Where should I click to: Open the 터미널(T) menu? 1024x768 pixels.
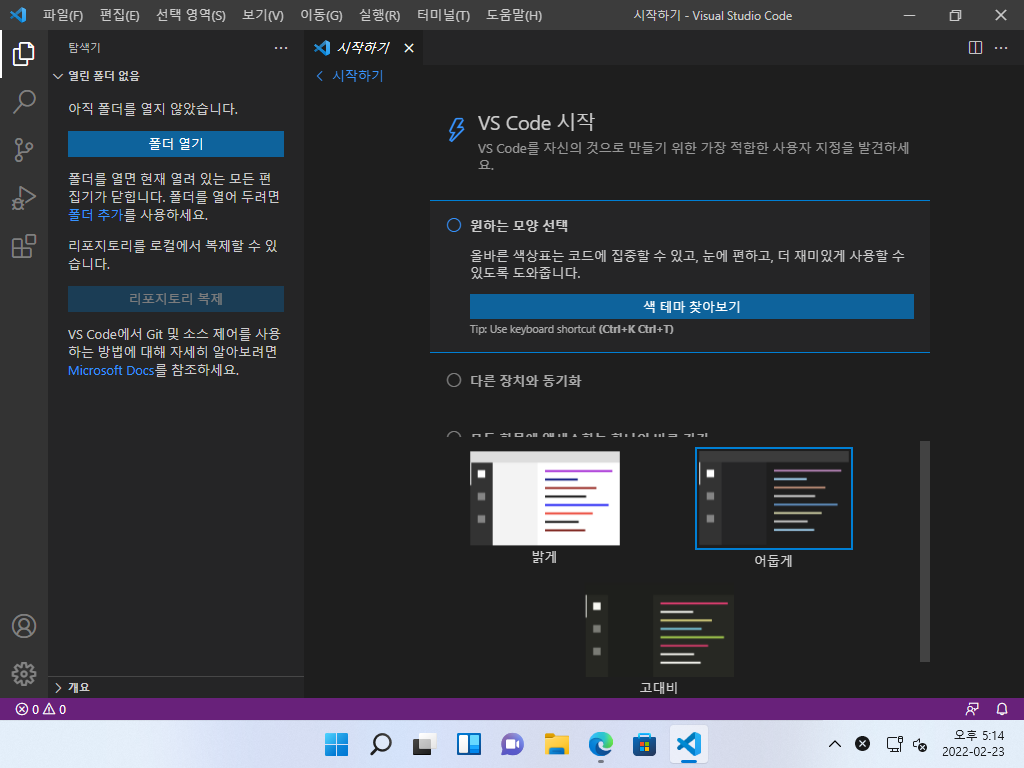(x=443, y=15)
